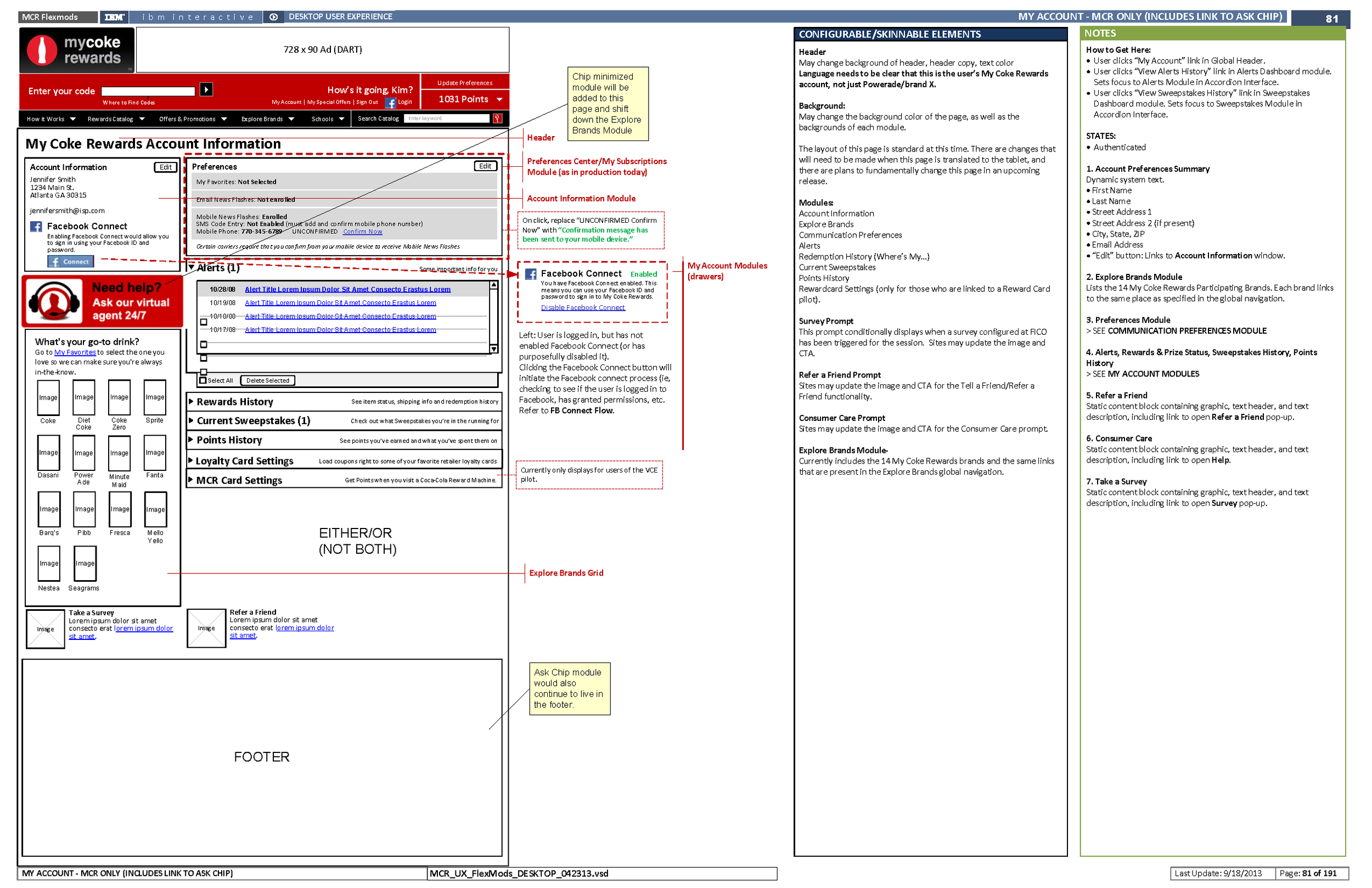
Task: Expand the Loyalty Card Settings drawer
Action: pos(191,460)
